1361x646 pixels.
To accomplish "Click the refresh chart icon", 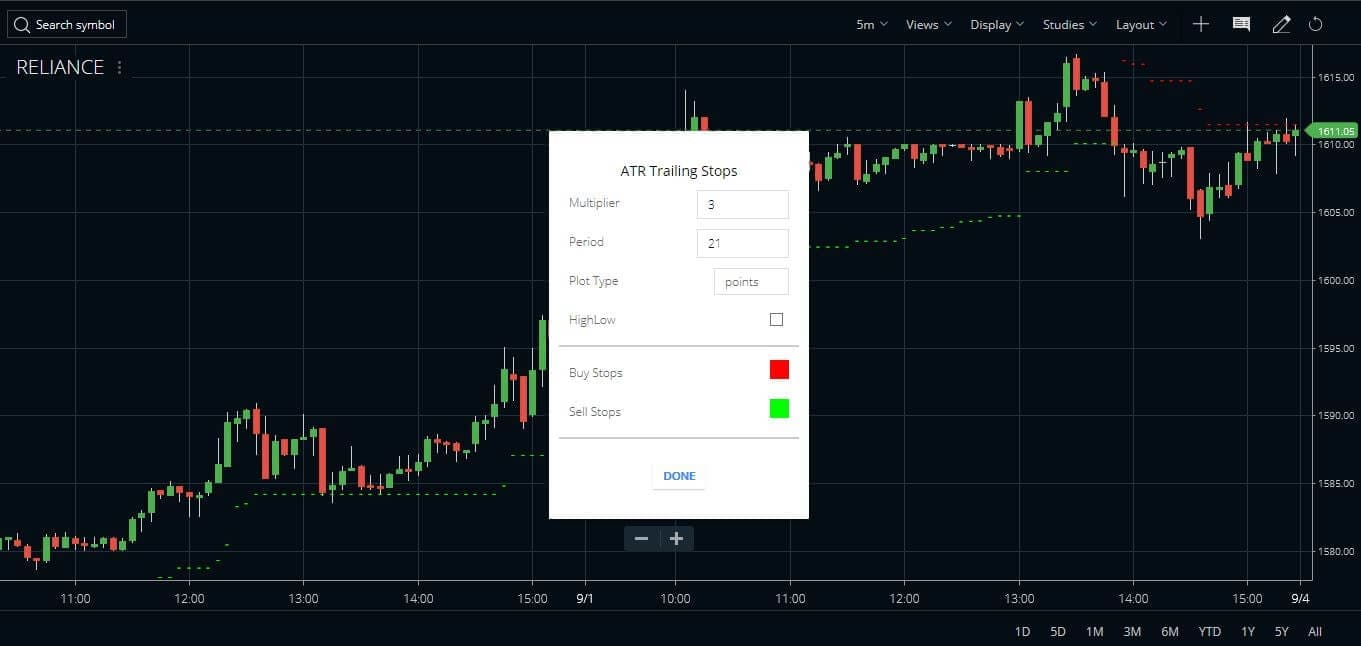I will 1316,24.
